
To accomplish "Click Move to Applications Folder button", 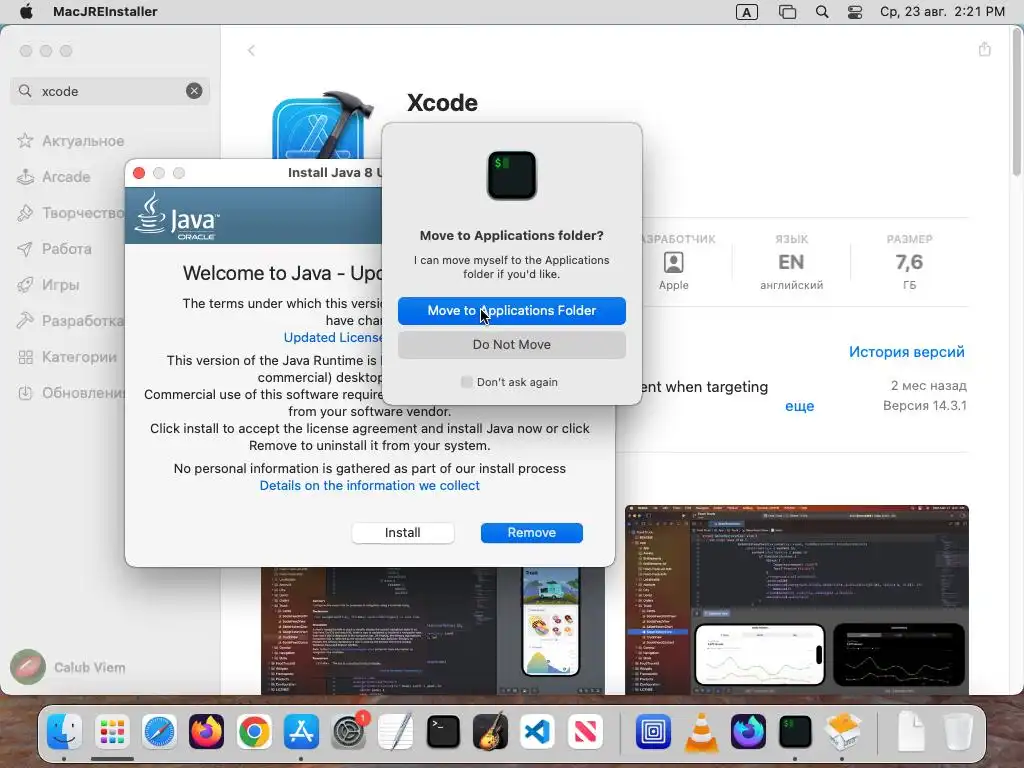I will 511,311.
